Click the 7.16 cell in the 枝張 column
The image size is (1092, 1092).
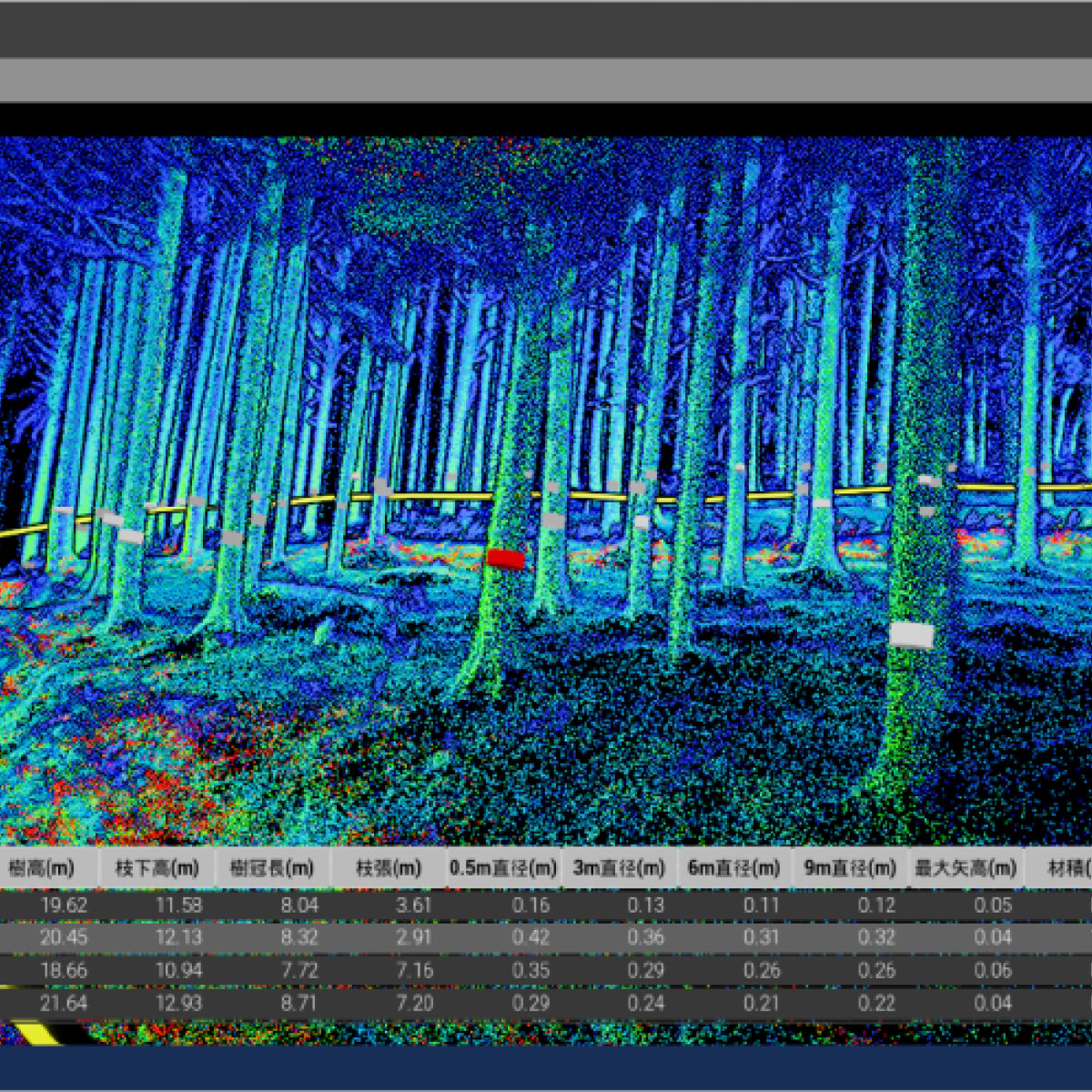click(415, 970)
